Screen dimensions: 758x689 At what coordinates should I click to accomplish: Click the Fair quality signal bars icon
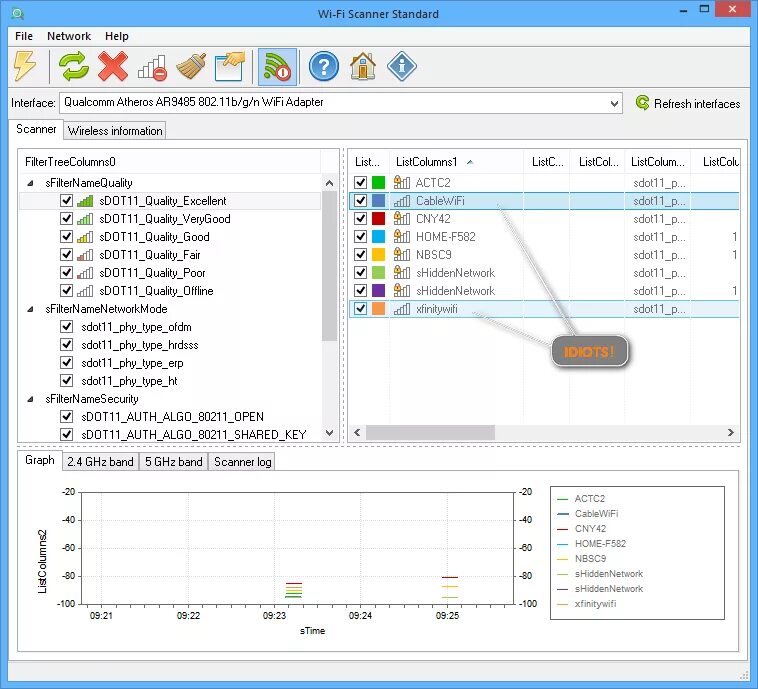coord(85,254)
